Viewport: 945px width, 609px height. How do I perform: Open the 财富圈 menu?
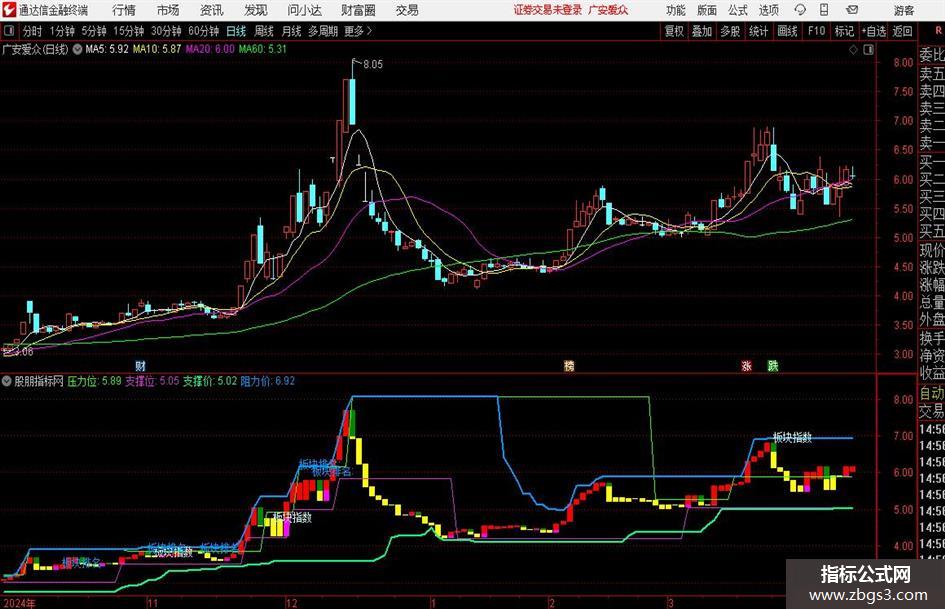pos(358,10)
